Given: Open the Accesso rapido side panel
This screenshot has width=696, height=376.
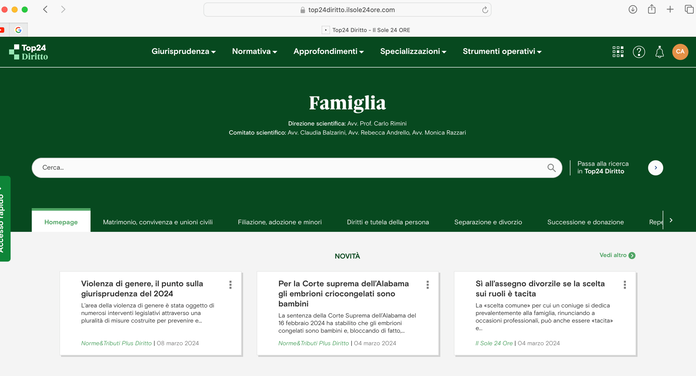Looking at the screenshot, I should tap(4, 219).
